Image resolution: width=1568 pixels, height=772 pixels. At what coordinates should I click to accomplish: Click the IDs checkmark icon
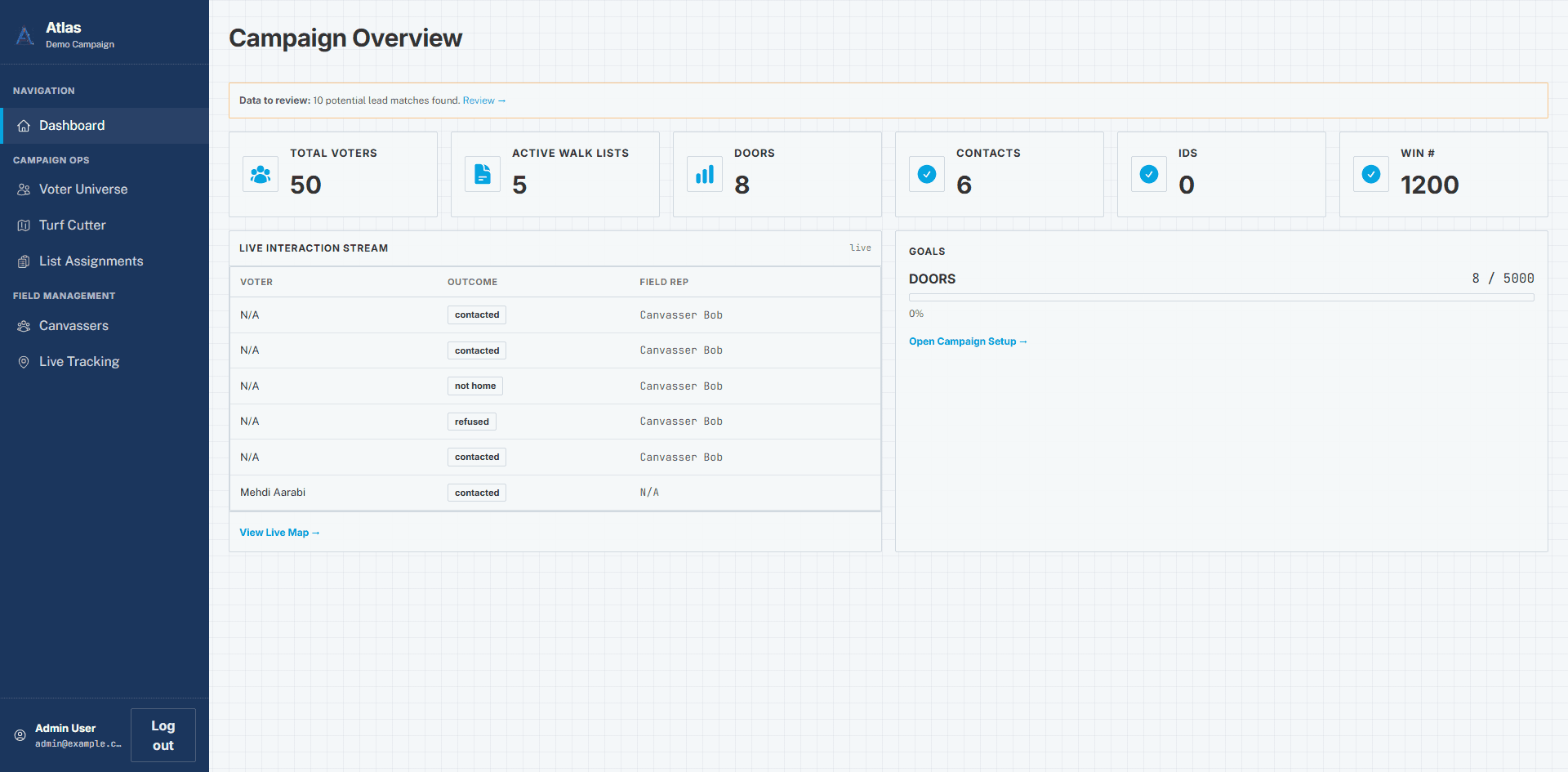click(1149, 174)
